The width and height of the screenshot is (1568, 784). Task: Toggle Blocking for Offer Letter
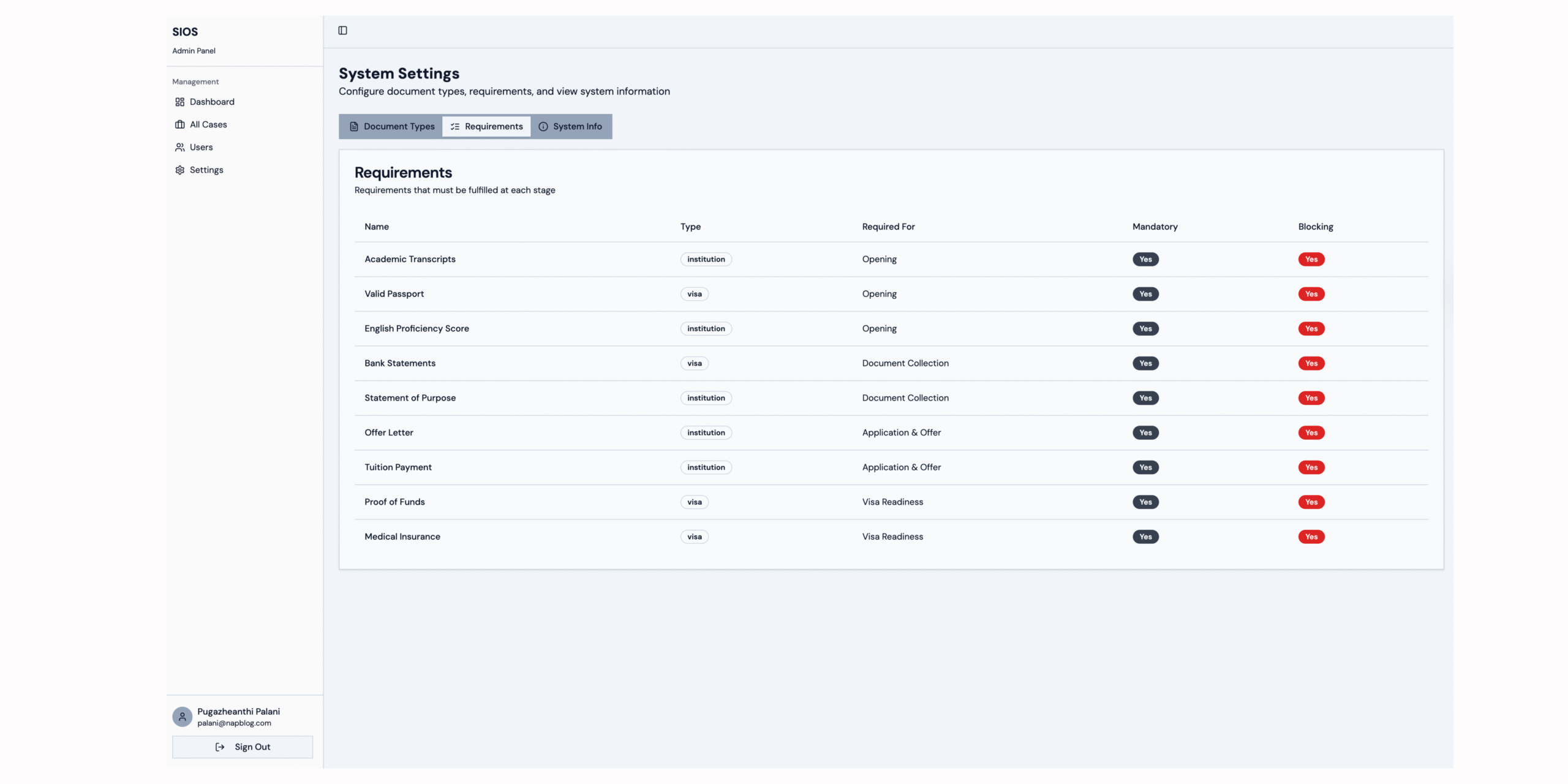click(1311, 432)
